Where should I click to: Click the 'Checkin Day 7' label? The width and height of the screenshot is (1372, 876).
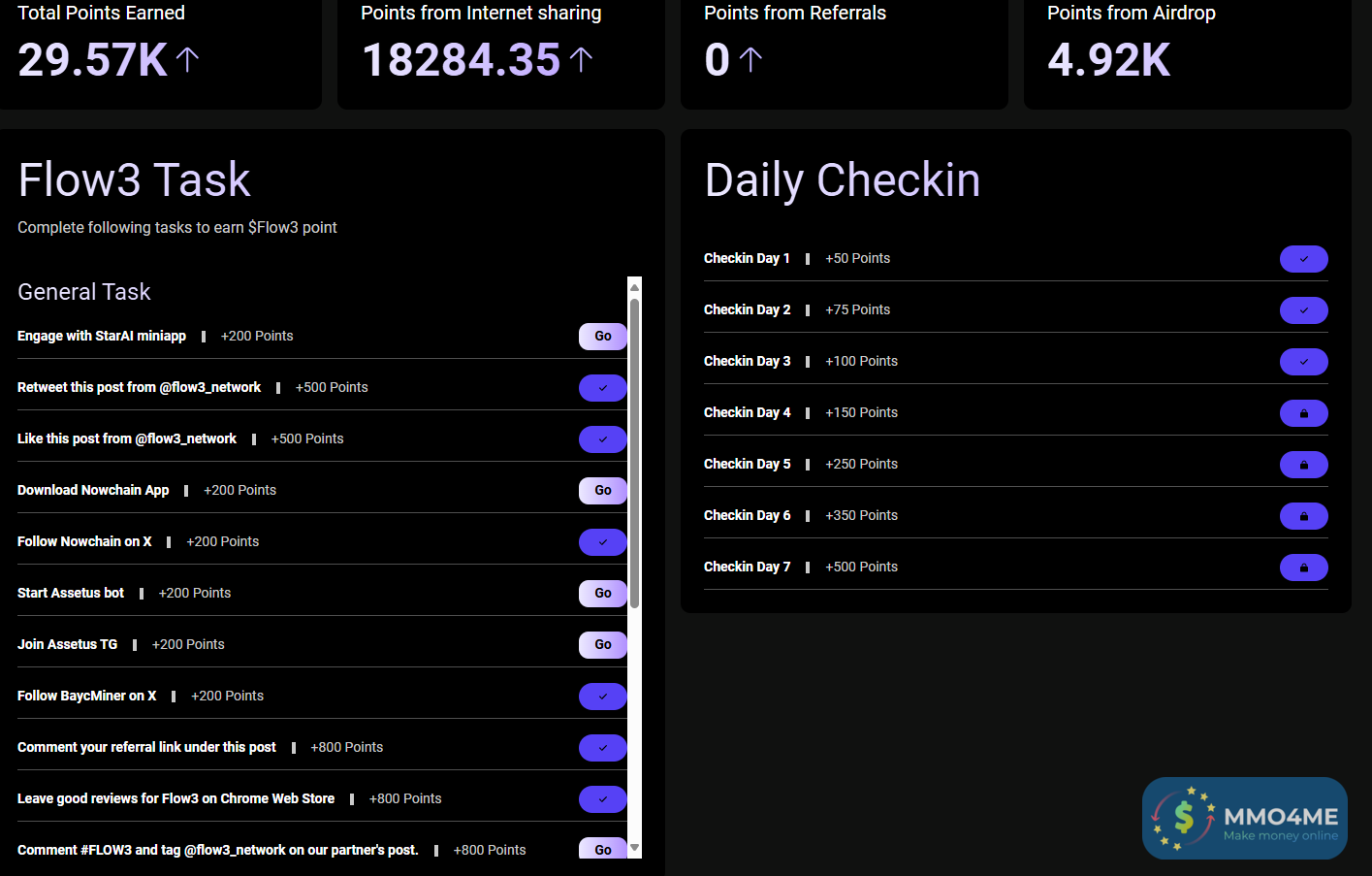747,567
